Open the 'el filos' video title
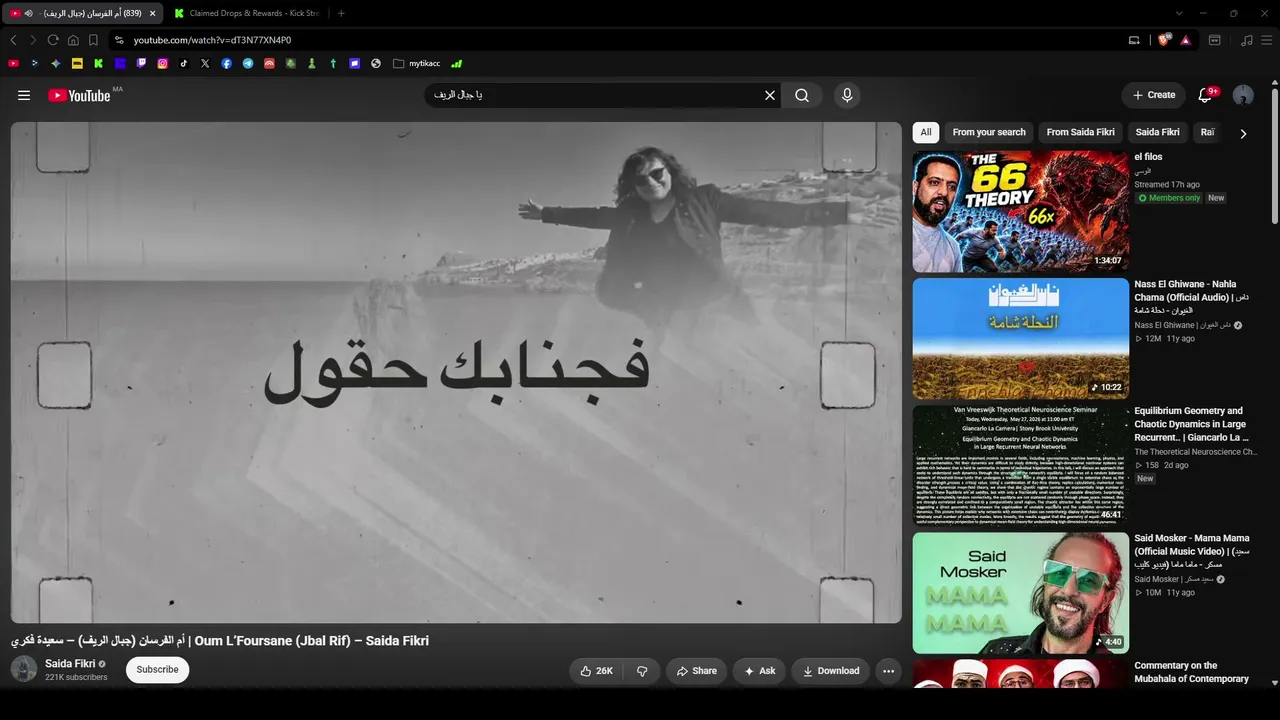The height and width of the screenshot is (720, 1280). pyautogui.click(x=1148, y=157)
